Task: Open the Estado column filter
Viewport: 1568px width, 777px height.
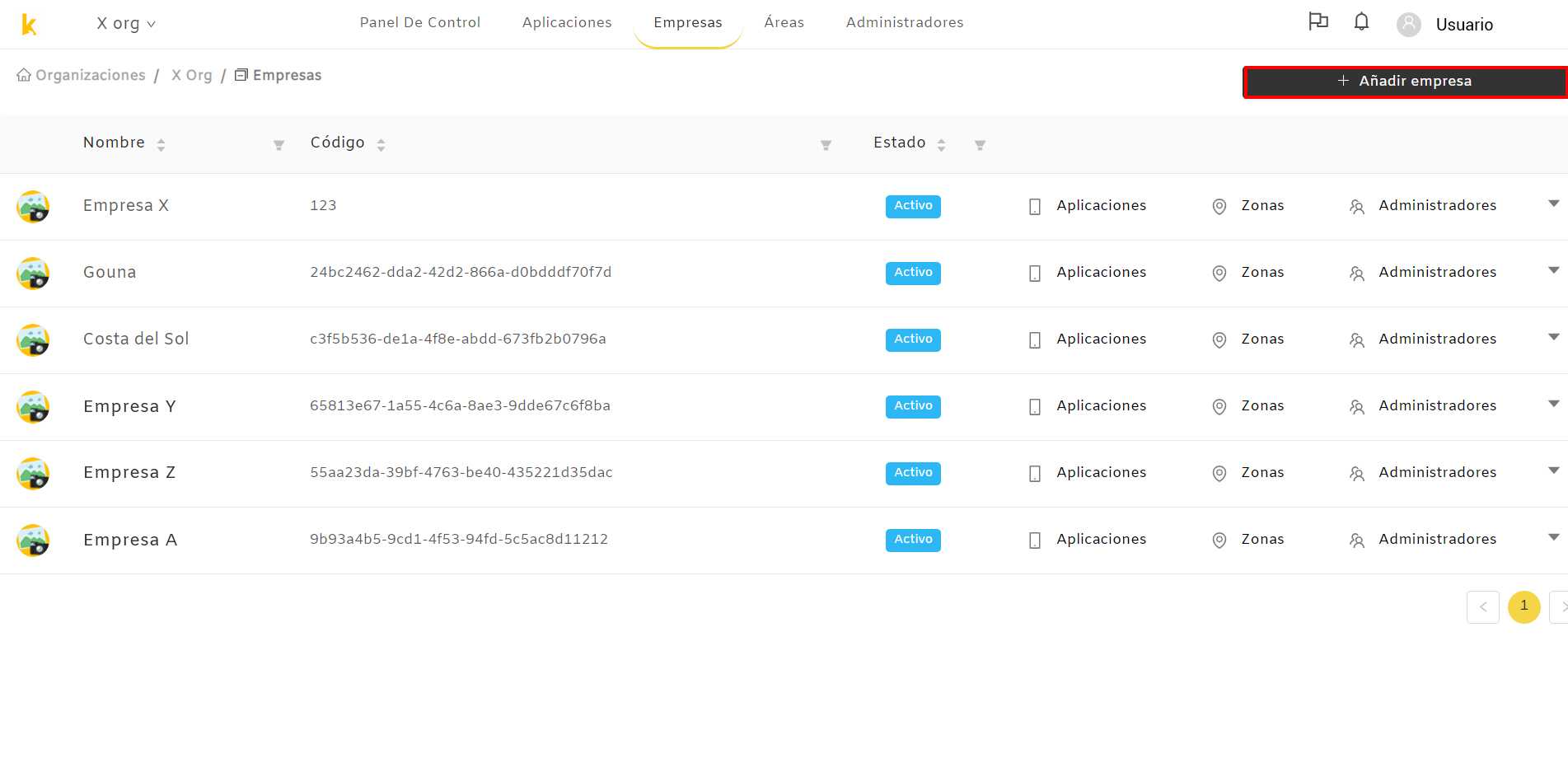Action: click(980, 145)
